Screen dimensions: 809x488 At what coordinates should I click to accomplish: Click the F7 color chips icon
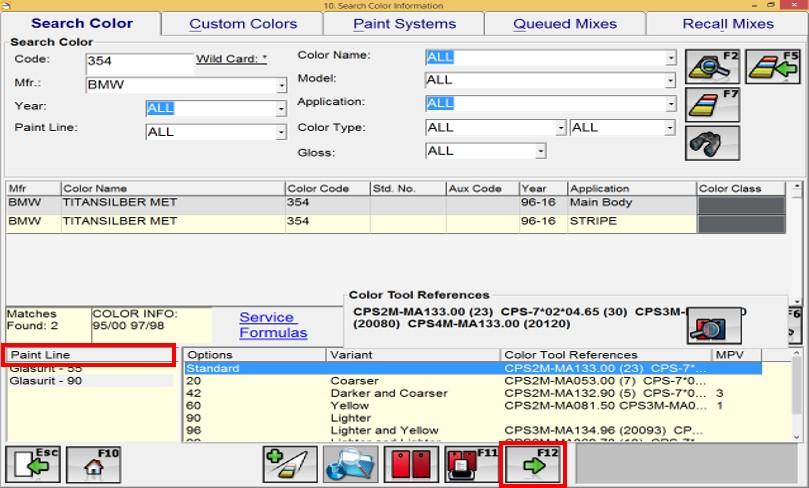point(712,104)
